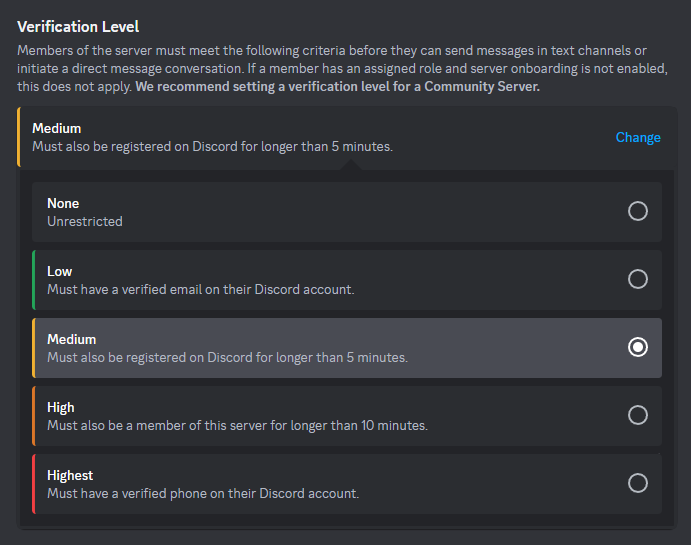The width and height of the screenshot is (691, 545).
Task: Click green color bar on Low option
Action: pos(33,280)
